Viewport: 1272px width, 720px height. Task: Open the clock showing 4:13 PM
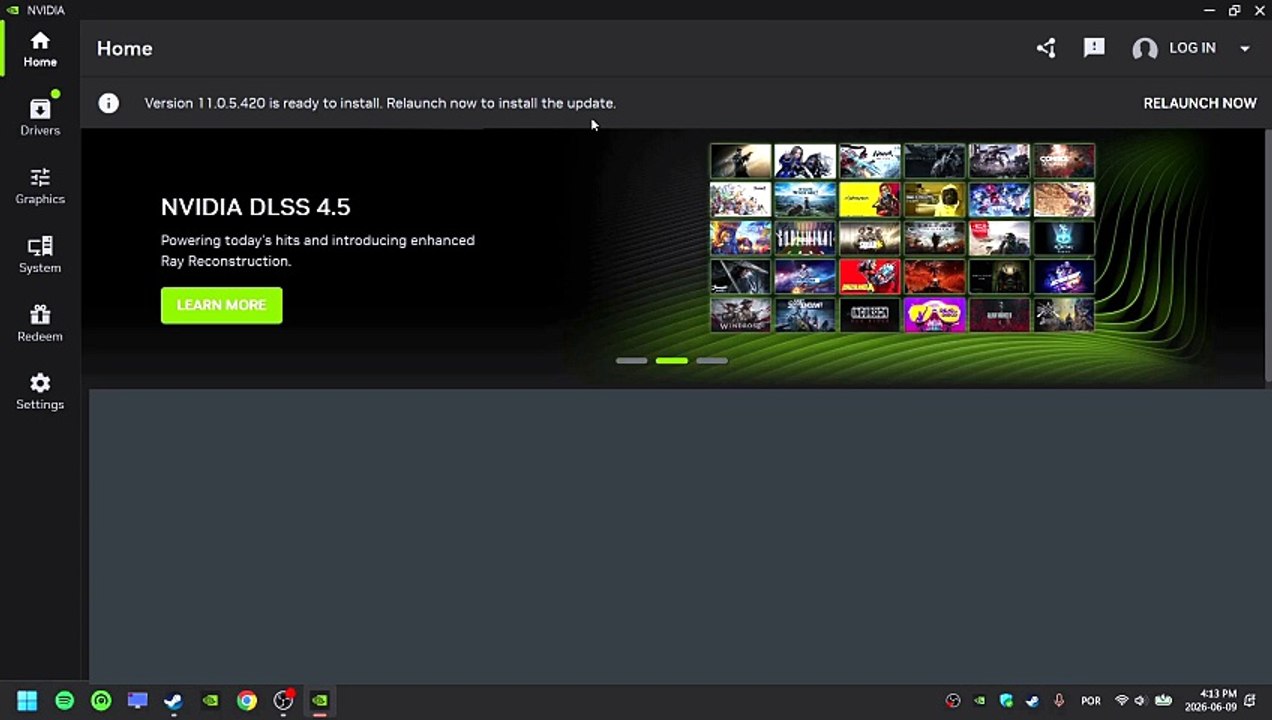(1211, 700)
